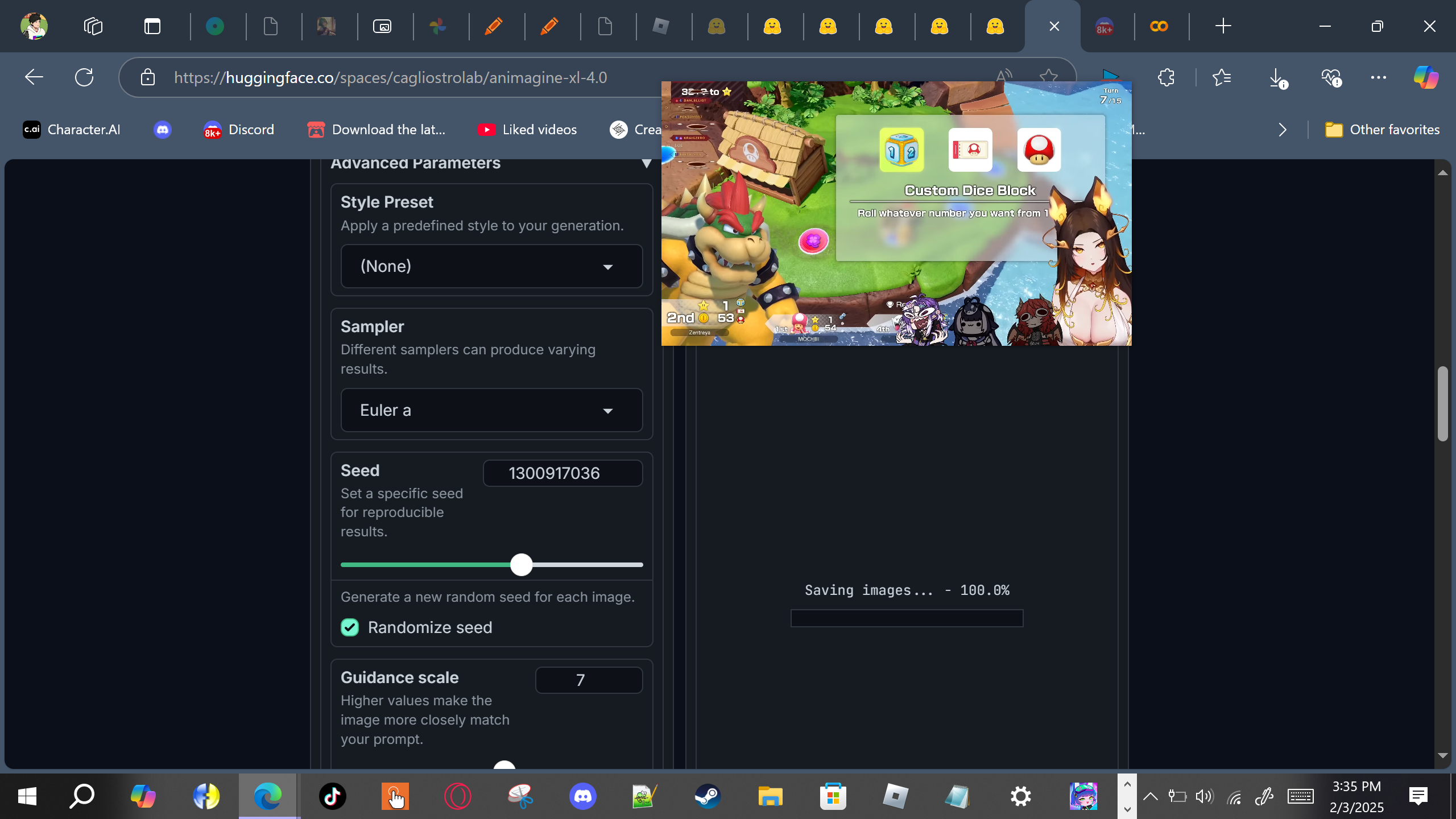This screenshot has width=1456, height=819.
Task: Open Copilot from the taskbar
Action: [143, 796]
